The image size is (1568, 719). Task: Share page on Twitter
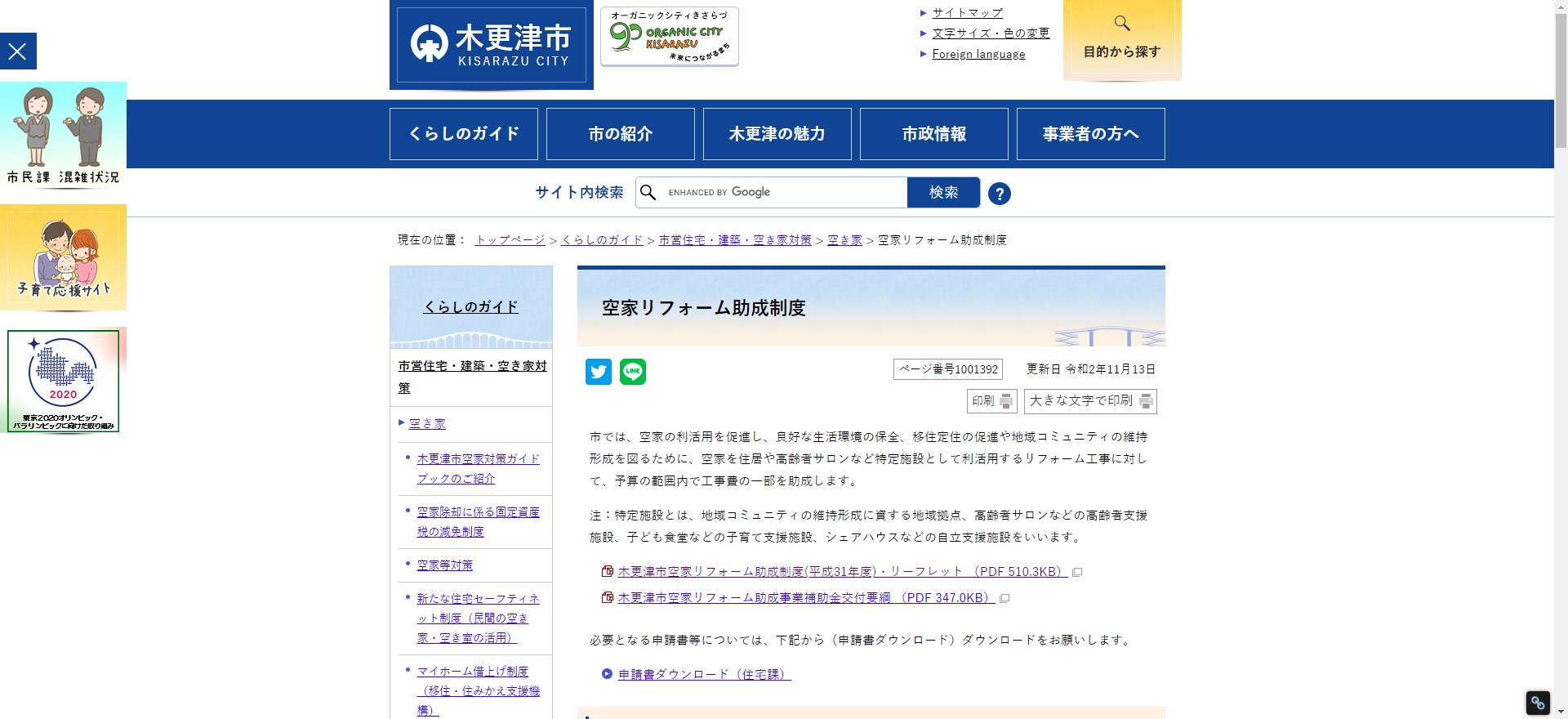click(x=599, y=372)
